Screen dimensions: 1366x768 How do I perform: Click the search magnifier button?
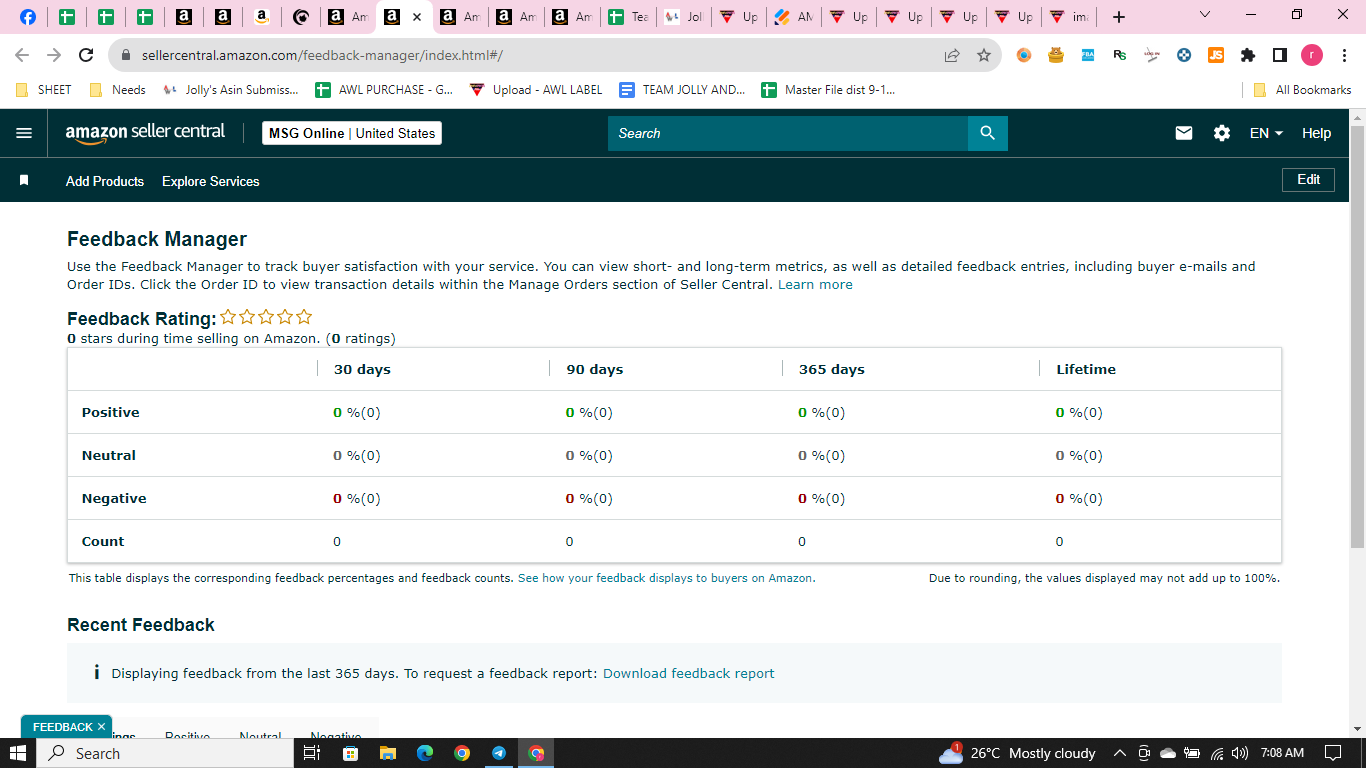pyautogui.click(x=987, y=133)
